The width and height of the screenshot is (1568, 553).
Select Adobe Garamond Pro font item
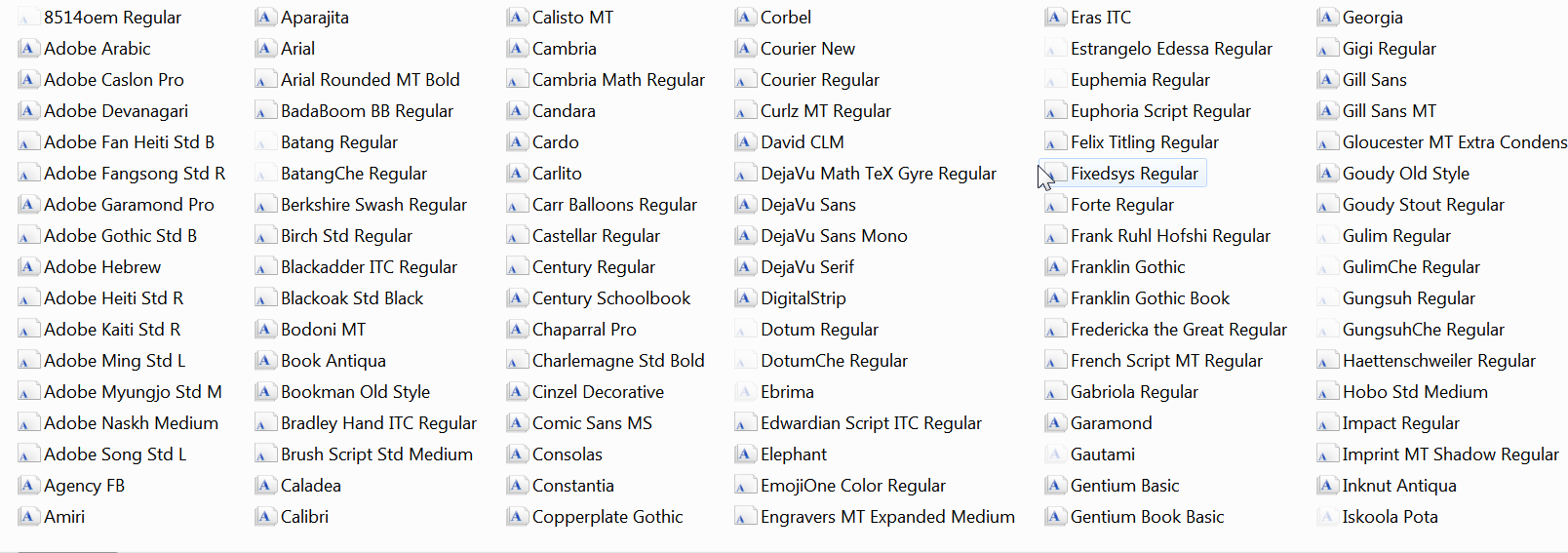129,205
